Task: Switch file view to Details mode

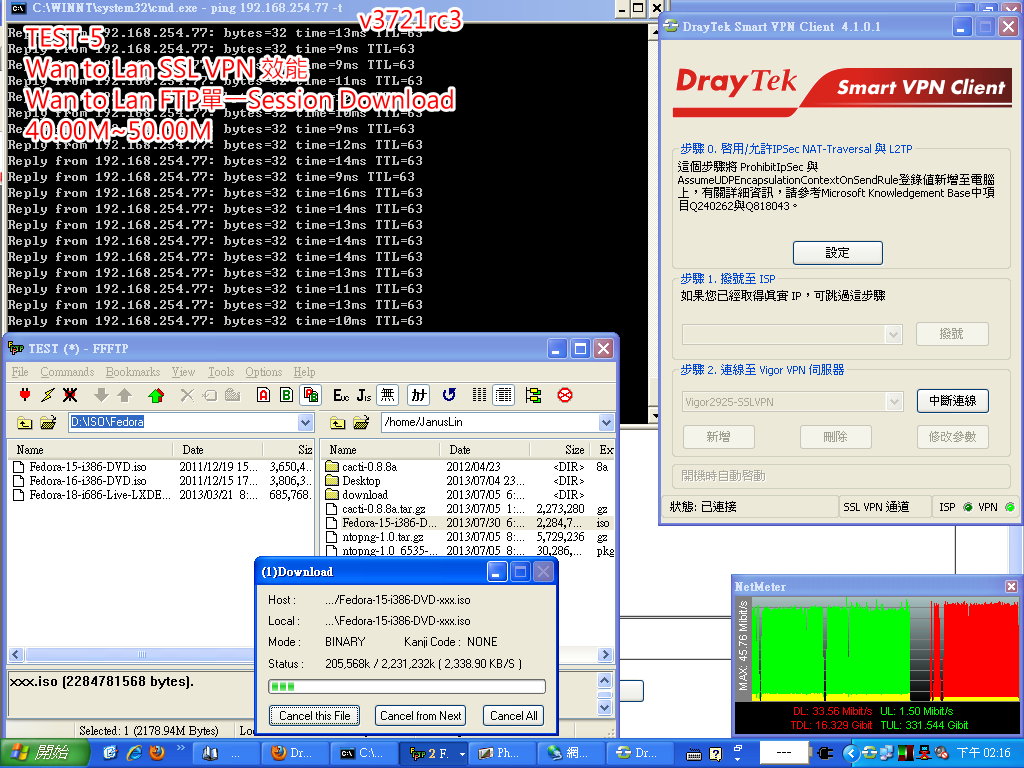Action: pos(503,395)
